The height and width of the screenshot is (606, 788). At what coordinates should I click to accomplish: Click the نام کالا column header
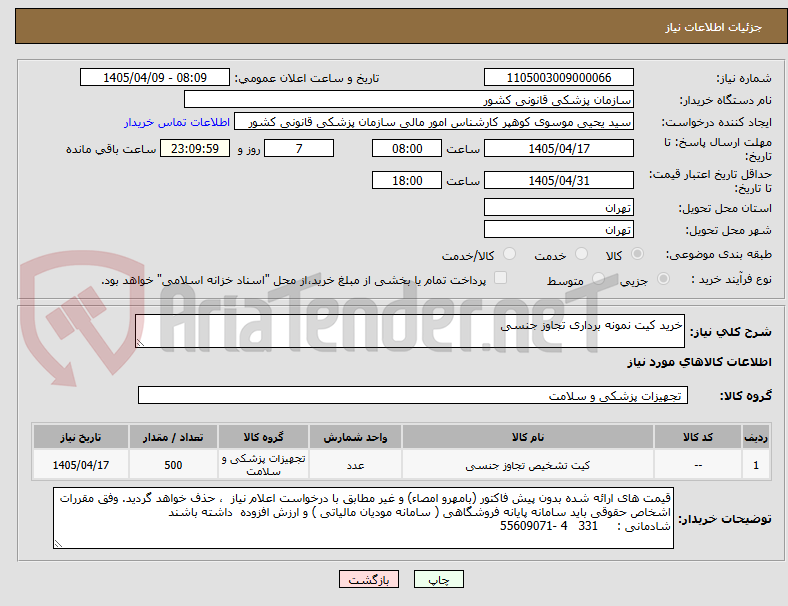(x=528, y=437)
